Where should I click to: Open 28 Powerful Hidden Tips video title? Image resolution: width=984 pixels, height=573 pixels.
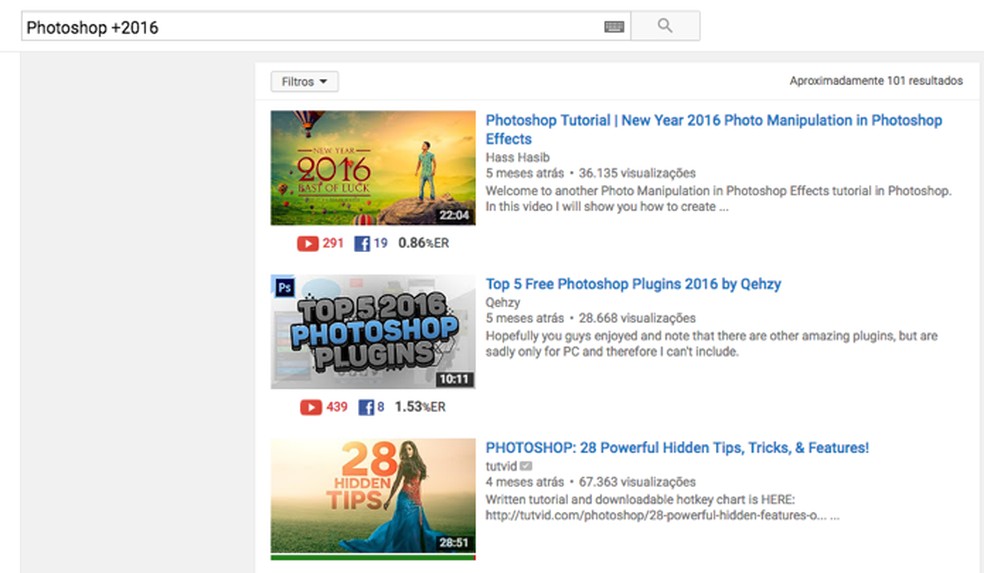tap(677, 447)
